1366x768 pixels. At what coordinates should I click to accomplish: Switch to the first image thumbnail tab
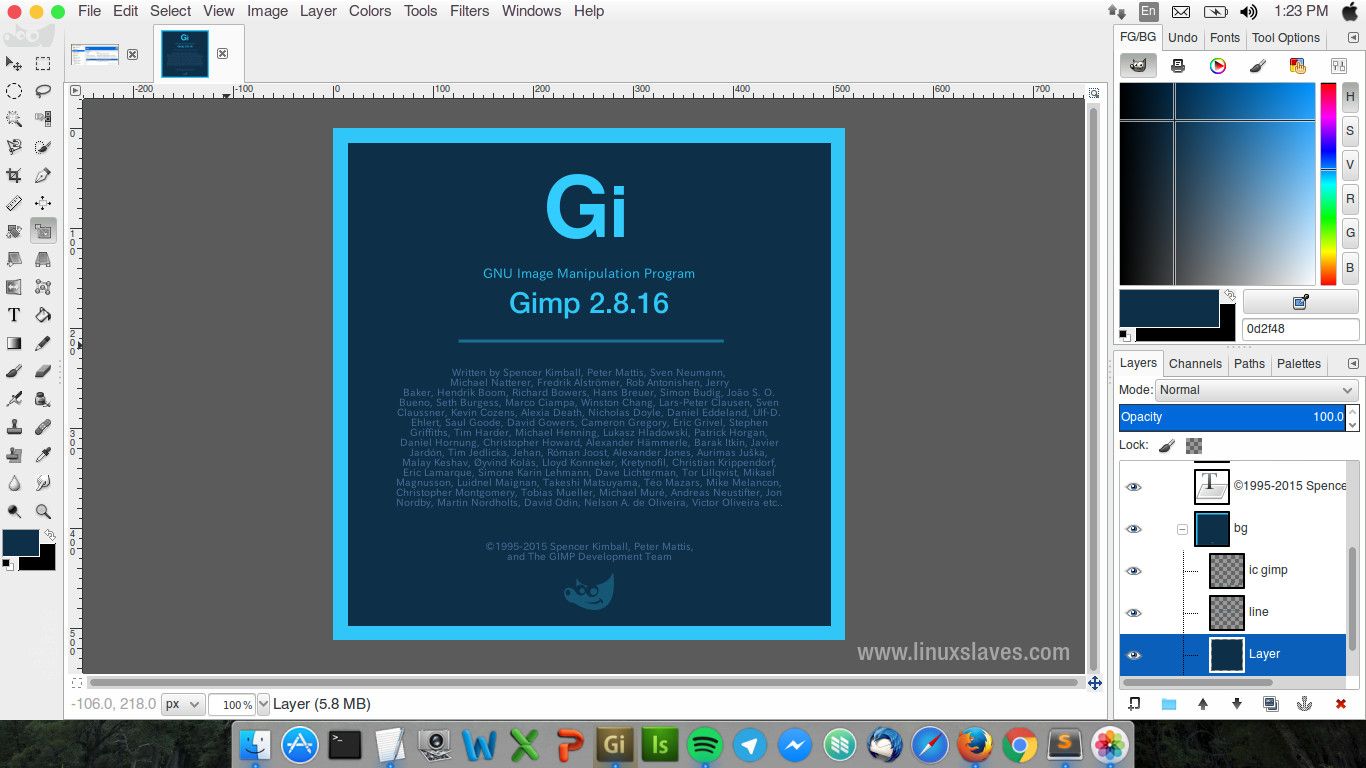point(94,54)
